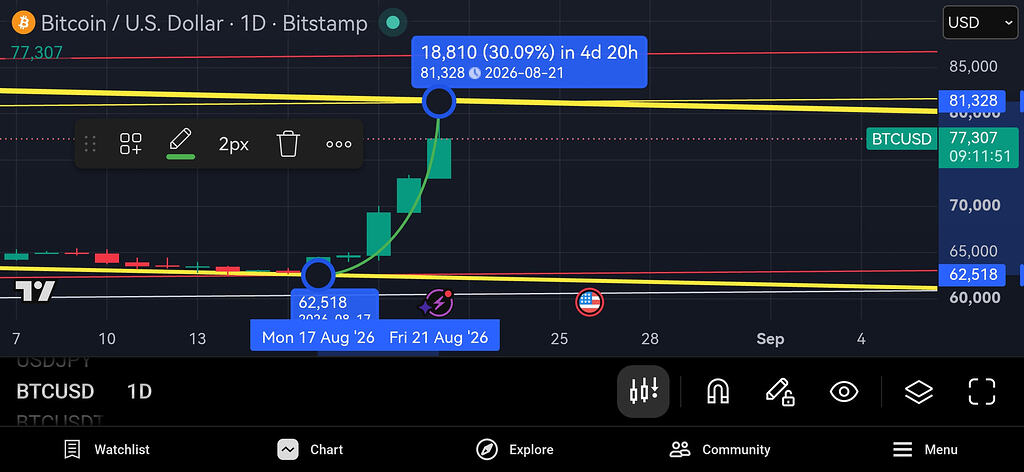
Task: Click the purple lightning event icon
Action: tap(437, 303)
